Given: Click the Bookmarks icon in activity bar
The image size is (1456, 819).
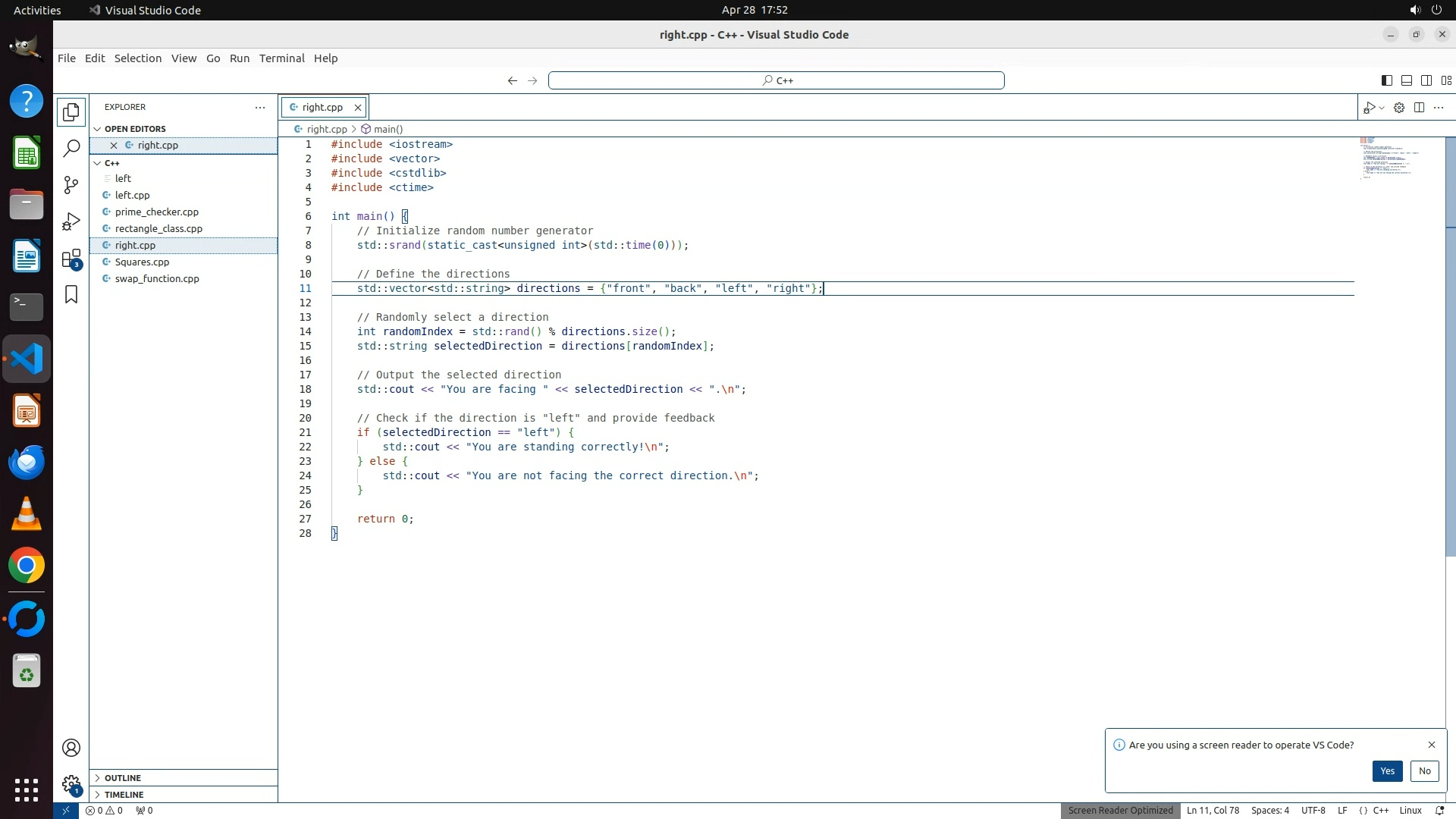Looking at the screenshot, I should (71, 294).
